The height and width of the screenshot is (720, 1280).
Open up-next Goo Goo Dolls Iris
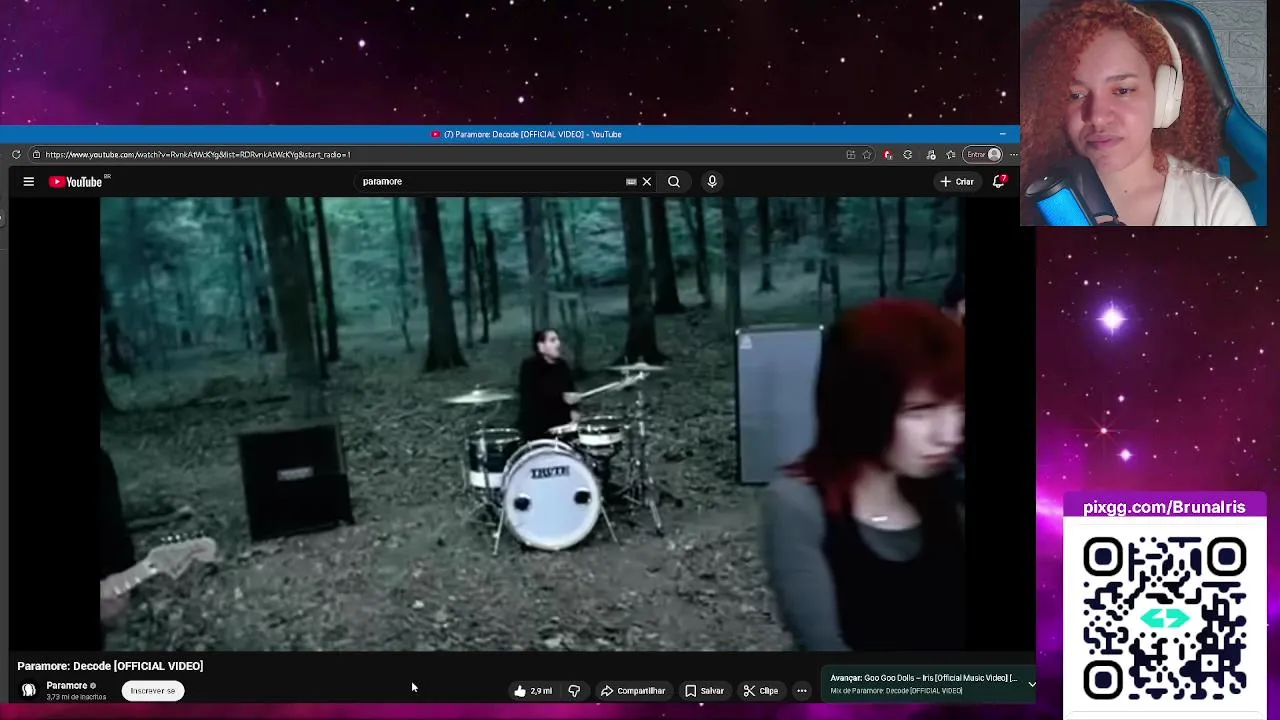click(x=923, y=678)
